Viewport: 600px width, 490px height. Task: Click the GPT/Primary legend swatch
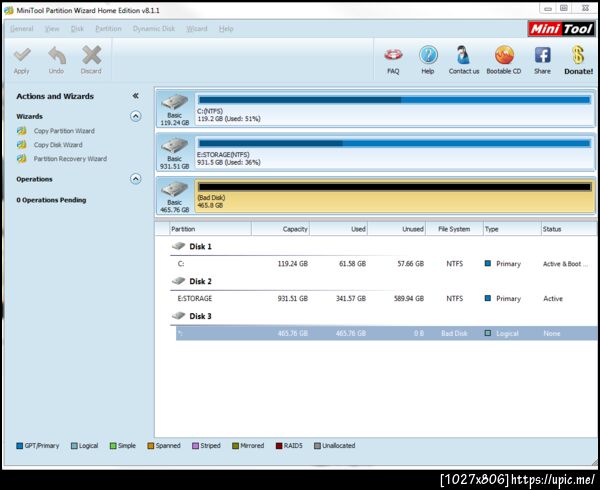pos(20,446)
